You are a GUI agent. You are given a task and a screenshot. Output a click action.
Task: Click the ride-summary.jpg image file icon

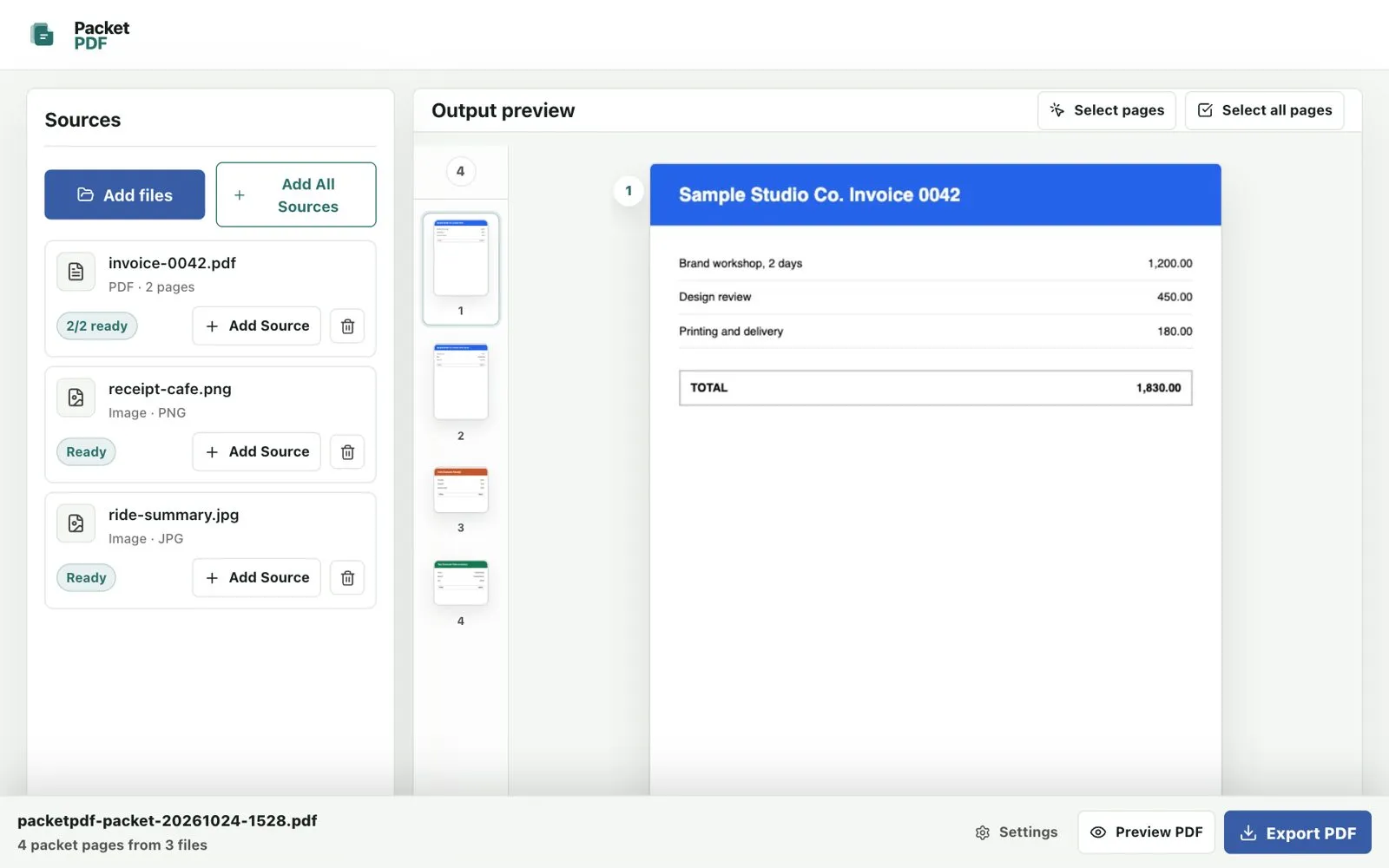coord(76,523)
